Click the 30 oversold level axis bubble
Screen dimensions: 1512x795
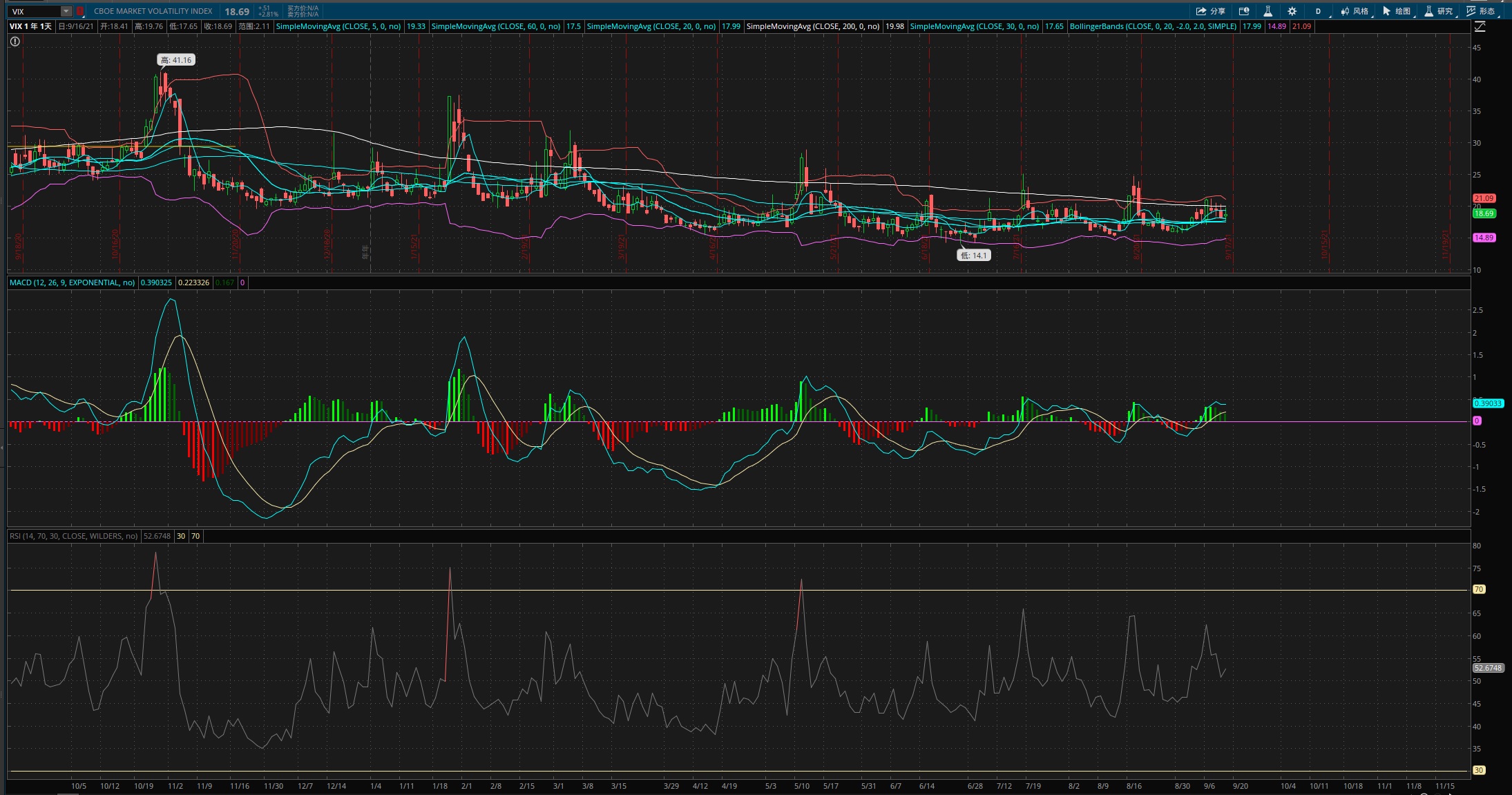1479,770
